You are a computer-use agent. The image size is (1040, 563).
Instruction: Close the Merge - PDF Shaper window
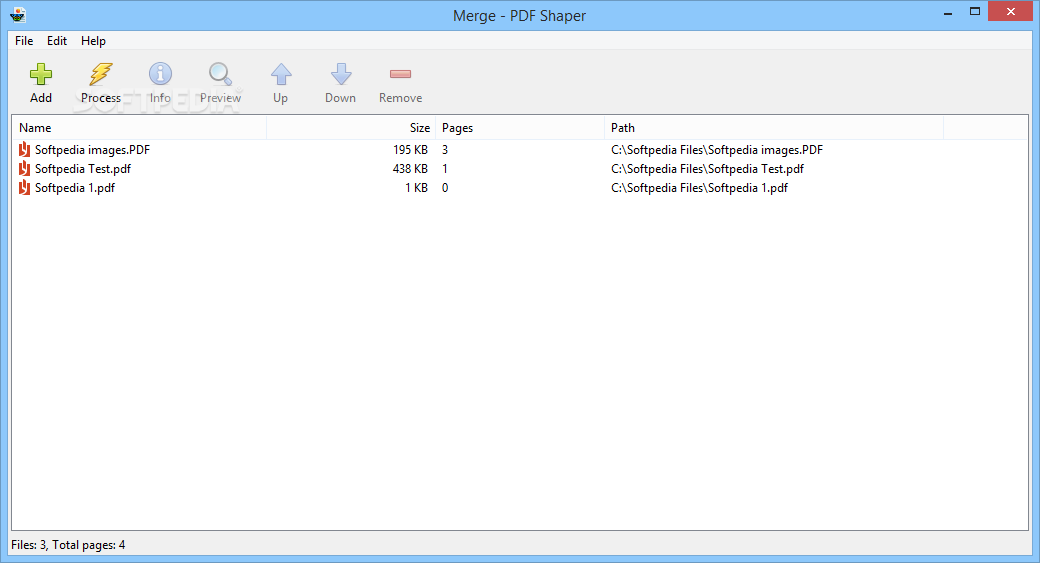(1010, 11)
